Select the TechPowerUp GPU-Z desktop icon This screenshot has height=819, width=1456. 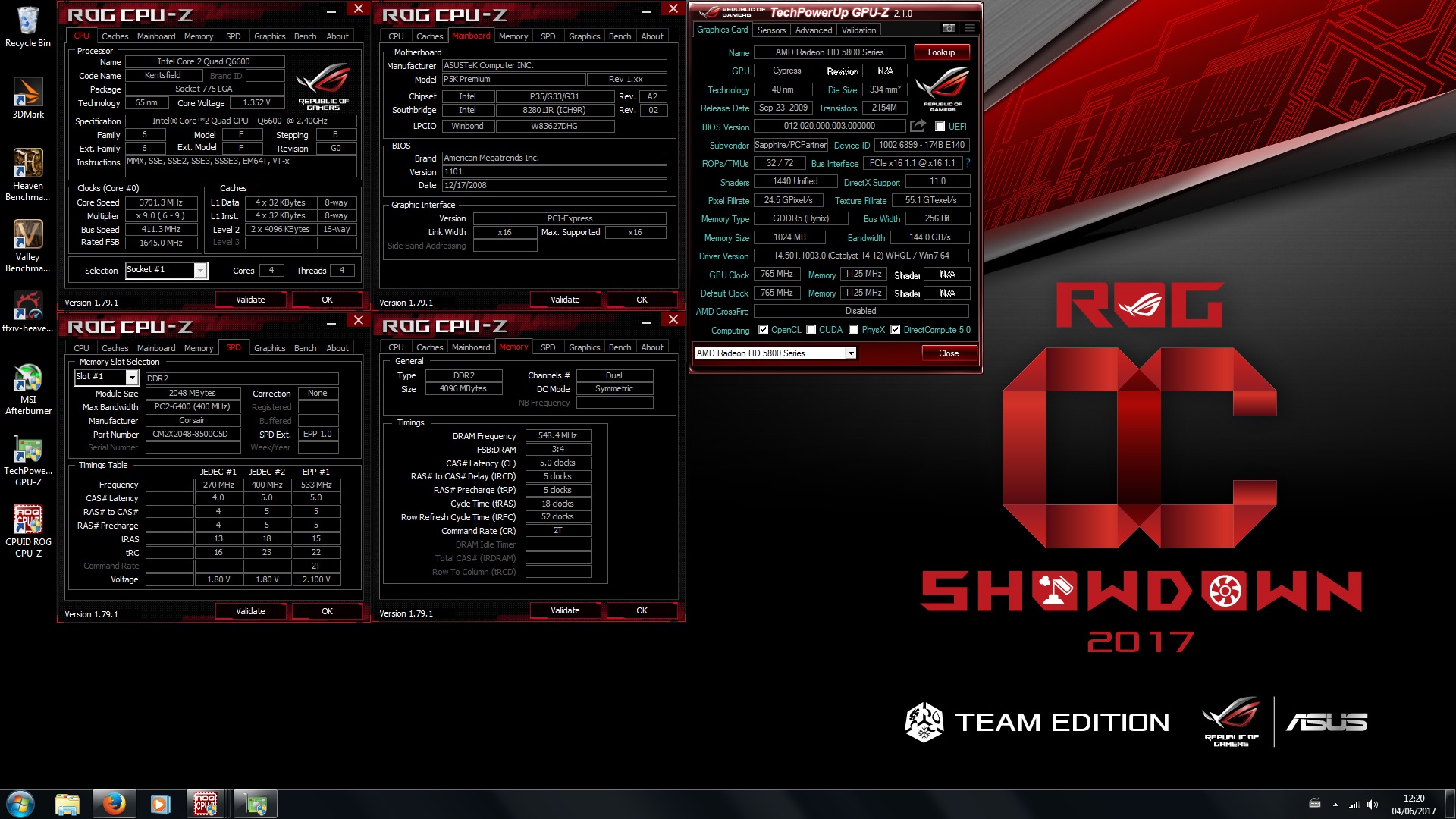tap(28, 461)
